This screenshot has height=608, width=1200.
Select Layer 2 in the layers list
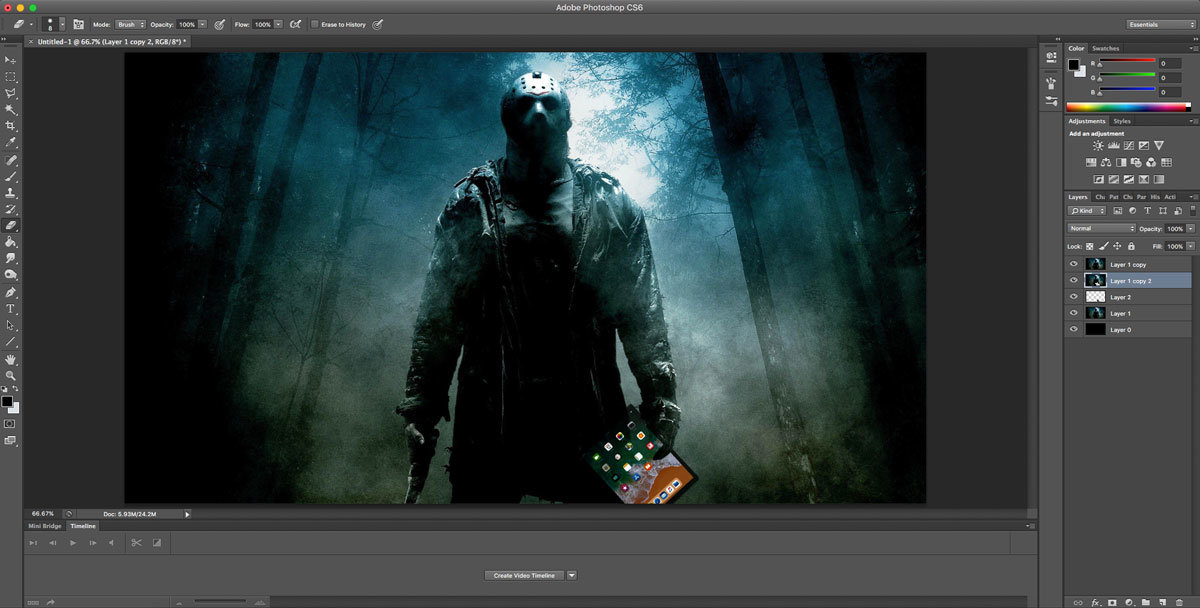coord(1120,297)
